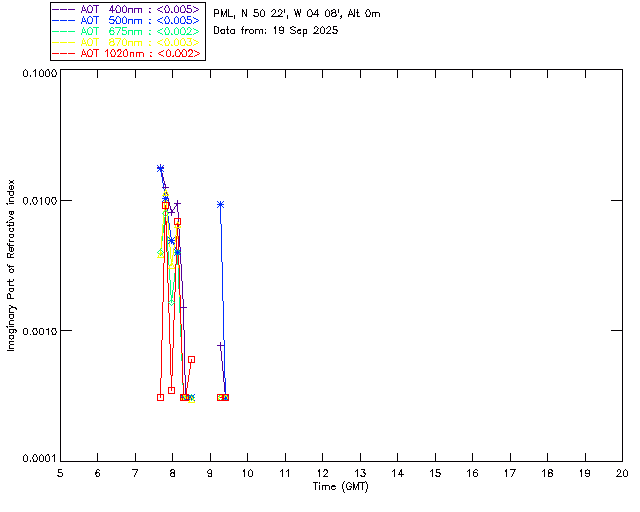Viewport: 640px width, 512px height.
Task: Click the x-axis tick label 19
Action: point(585,473)
